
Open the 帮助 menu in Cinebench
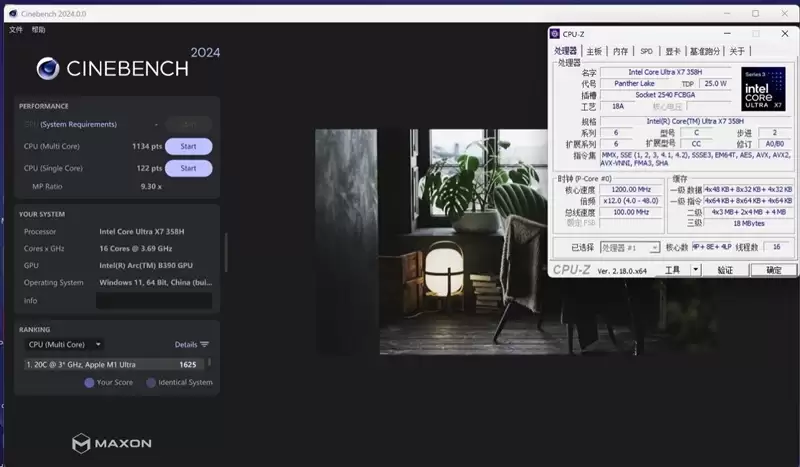38,30
